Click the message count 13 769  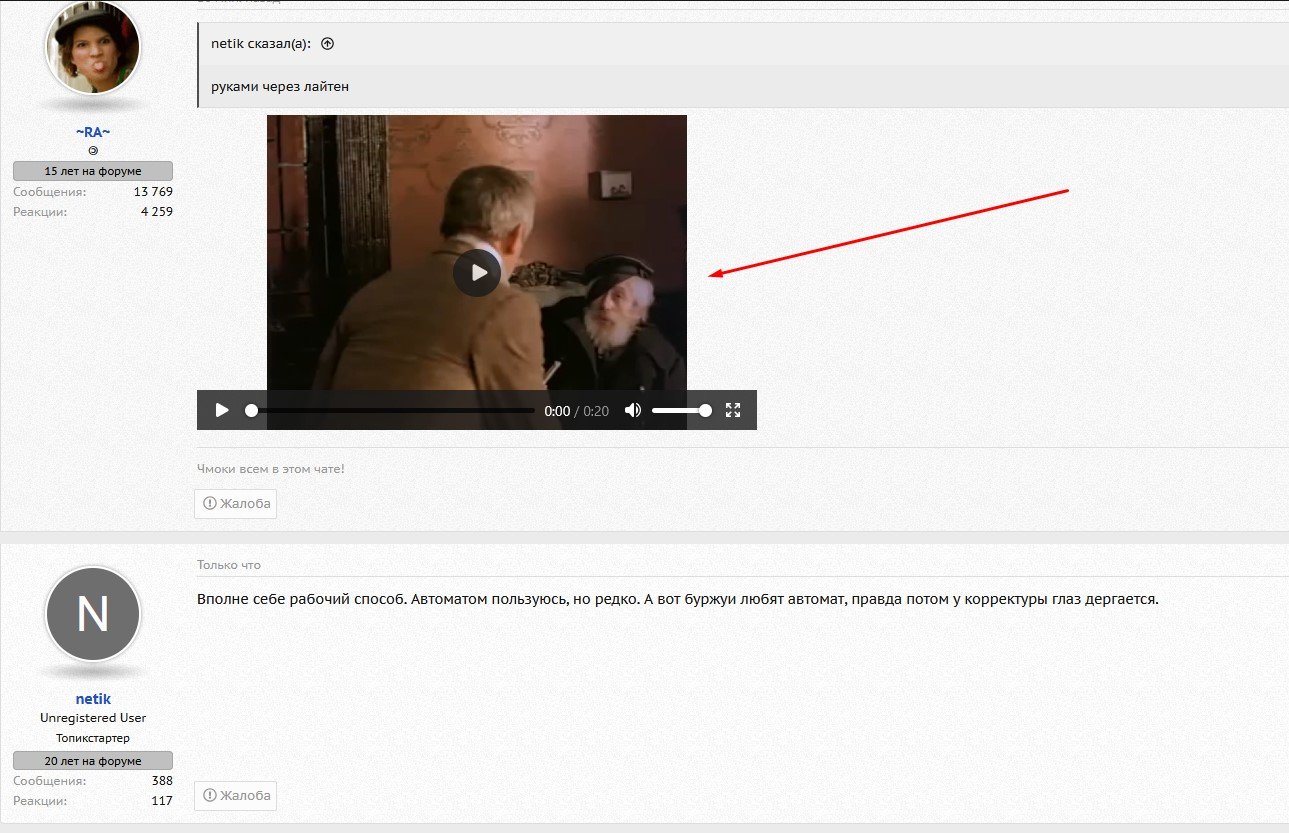coord(153,191)
